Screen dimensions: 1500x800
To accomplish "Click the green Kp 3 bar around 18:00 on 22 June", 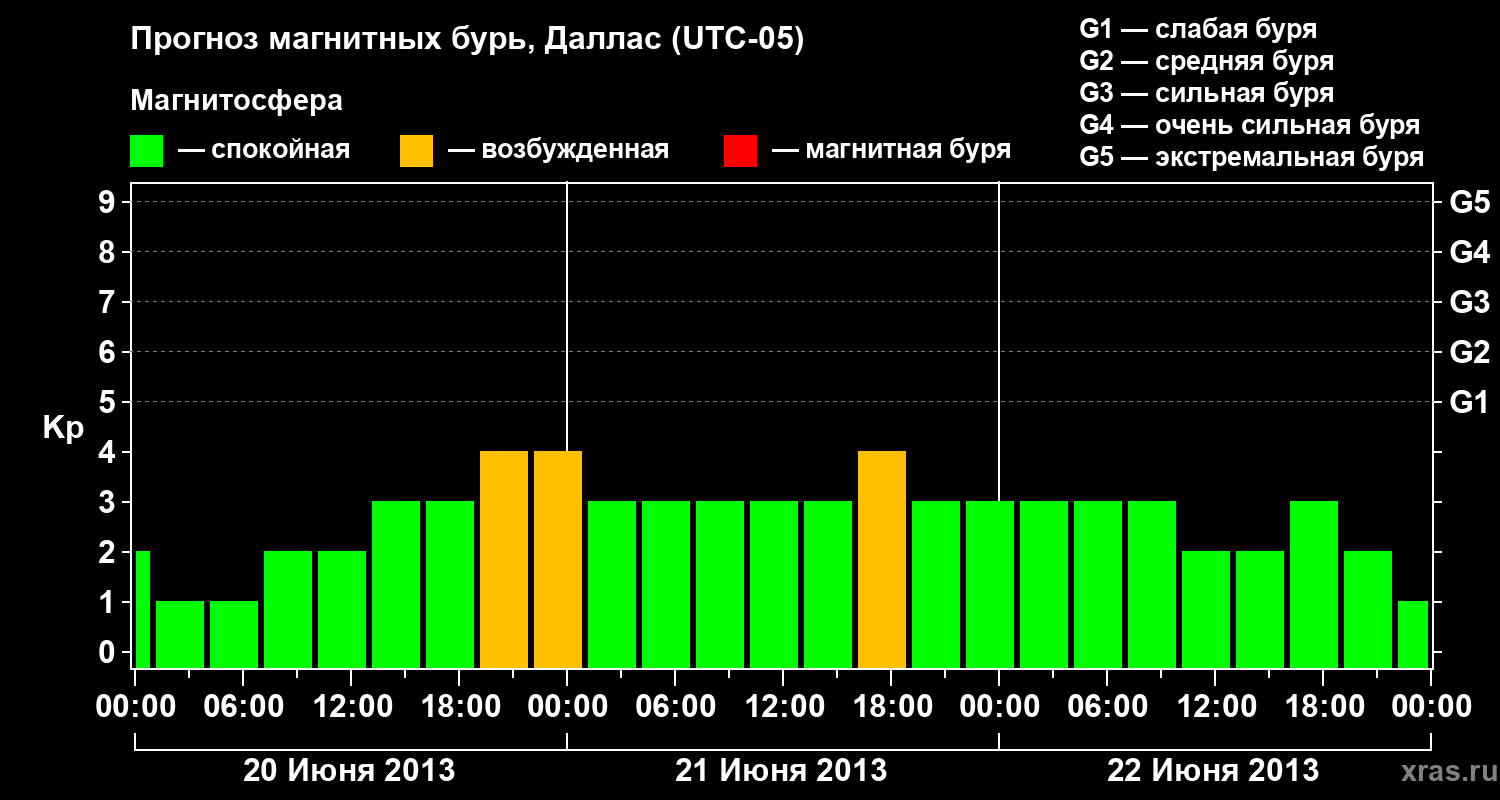I will coord(1314,584).
